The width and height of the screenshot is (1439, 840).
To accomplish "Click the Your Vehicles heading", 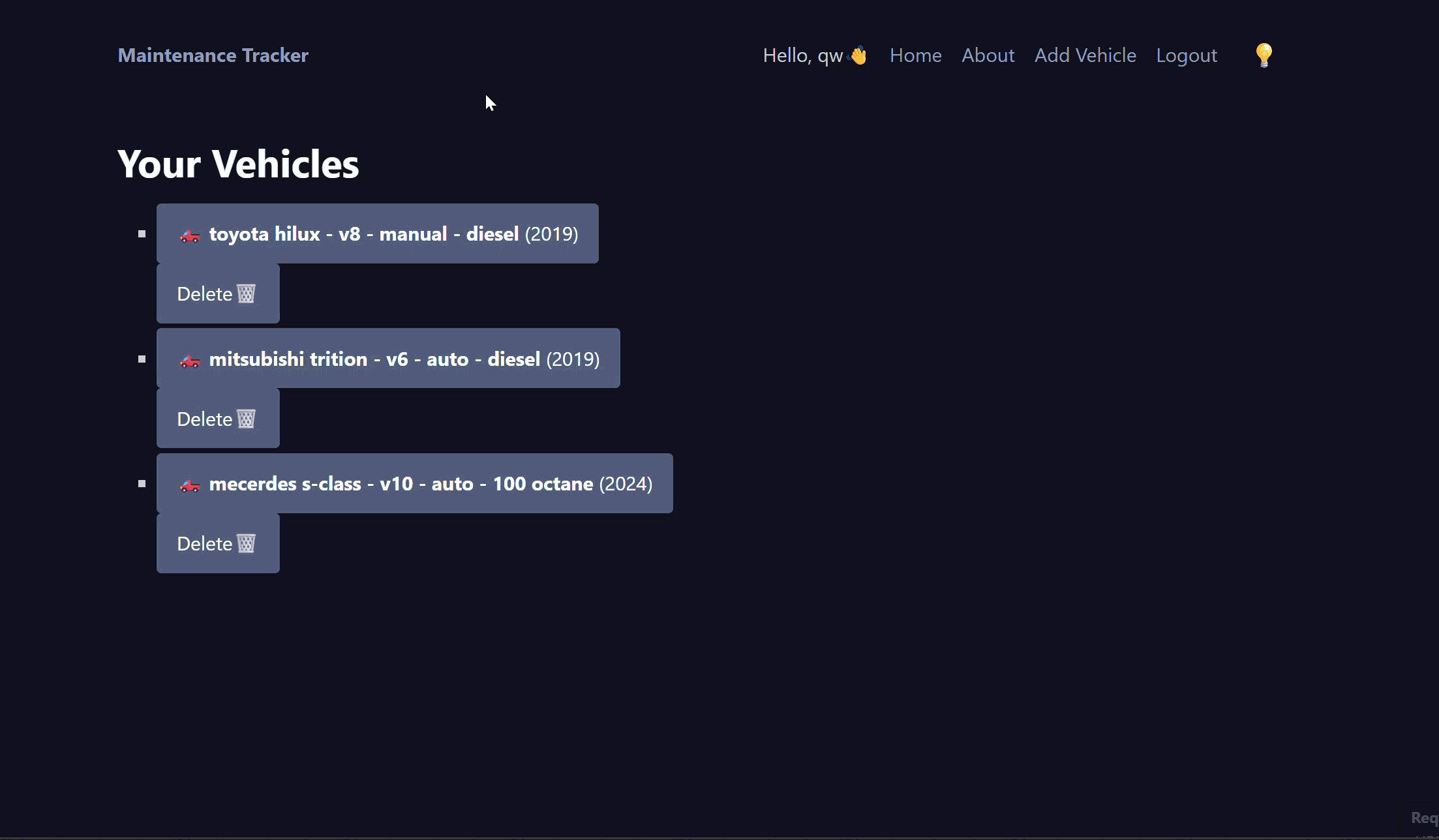I will (x=238, y=164).
